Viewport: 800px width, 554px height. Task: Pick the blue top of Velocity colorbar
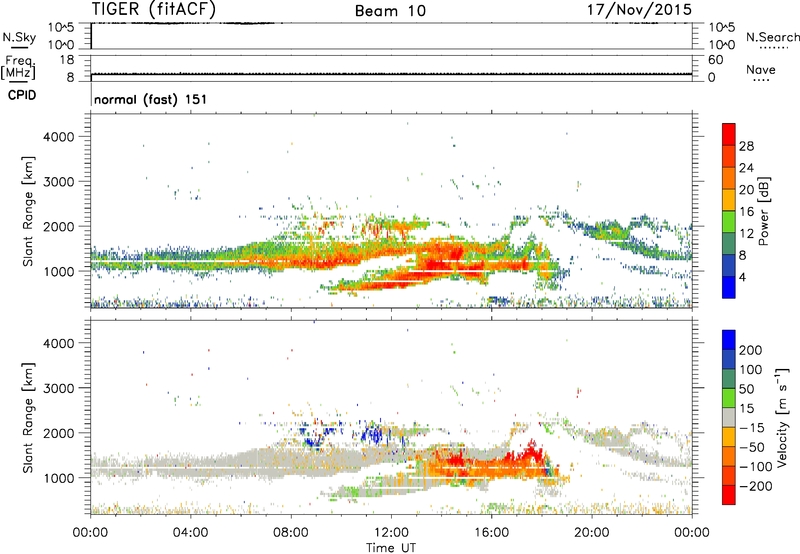click(729, 340)
